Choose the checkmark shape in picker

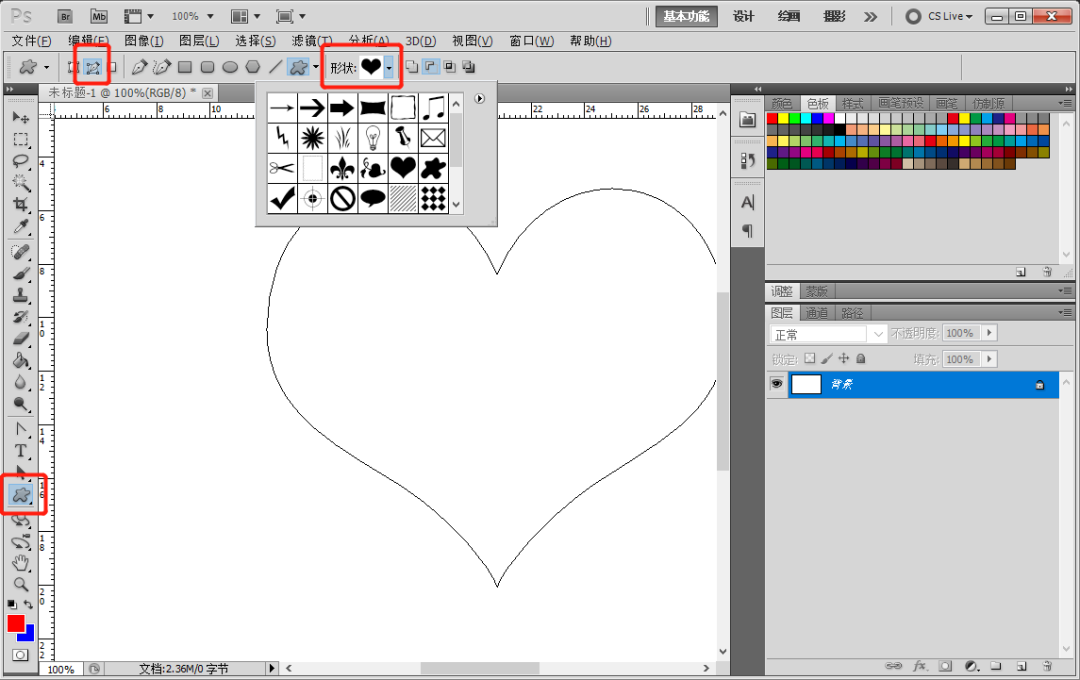point(282,198)
